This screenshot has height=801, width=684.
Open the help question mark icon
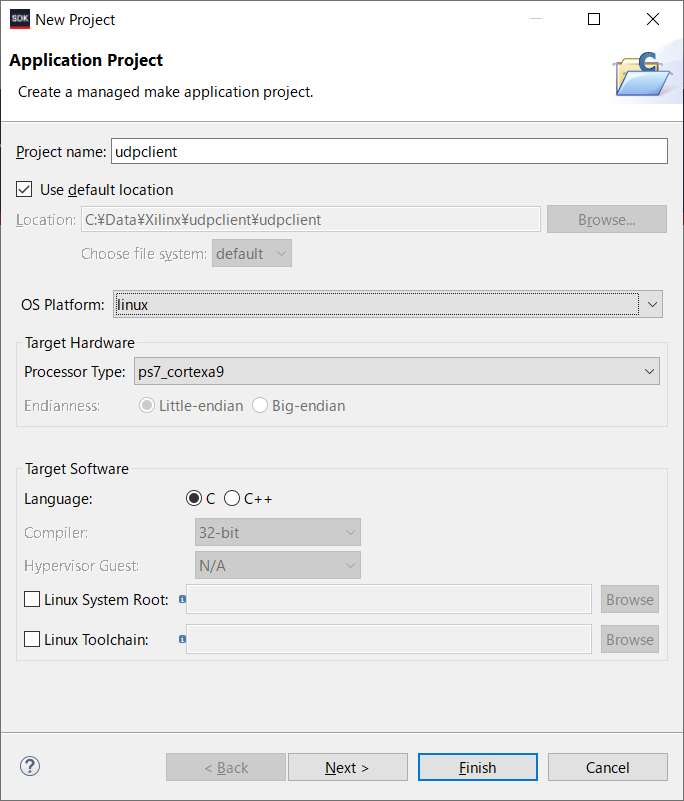click(30, 766)
